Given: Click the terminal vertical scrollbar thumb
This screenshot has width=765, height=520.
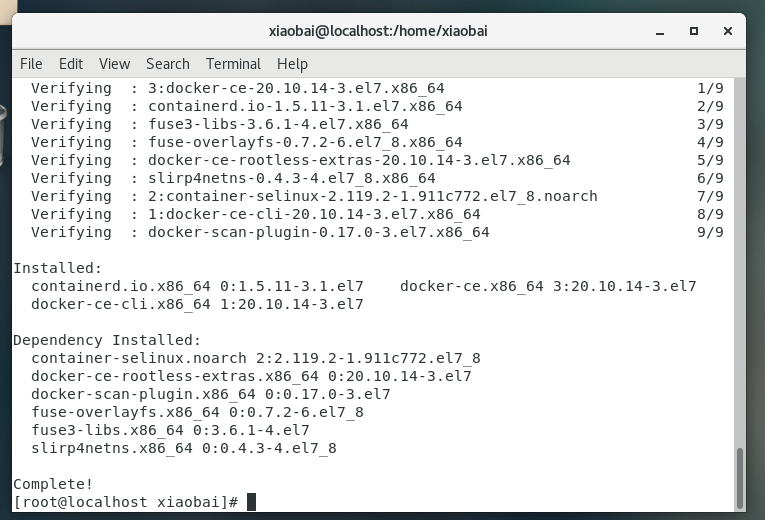Looking at the screenshot, I should 740,478.
